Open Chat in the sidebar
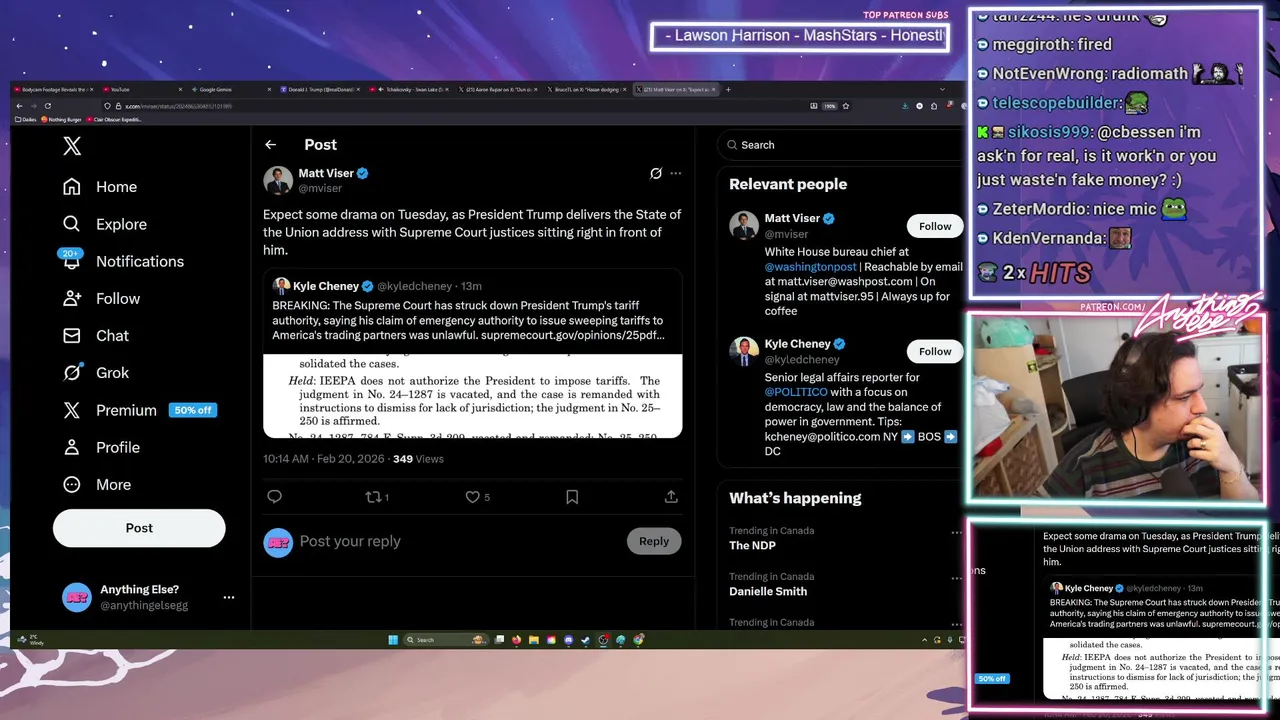The image size is (1280, 720). [96, 335]
